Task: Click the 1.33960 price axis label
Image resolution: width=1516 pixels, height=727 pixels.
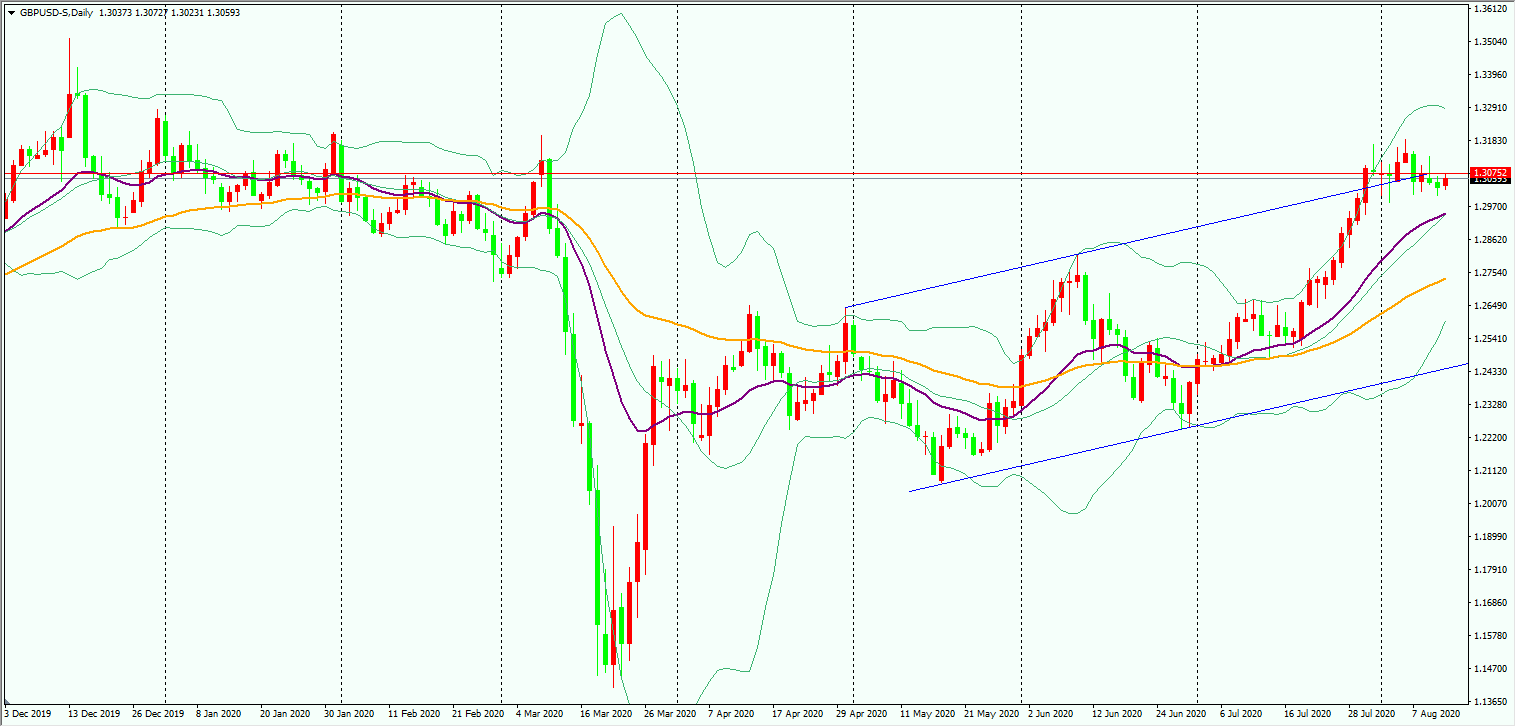Action: coord(1490,75)
